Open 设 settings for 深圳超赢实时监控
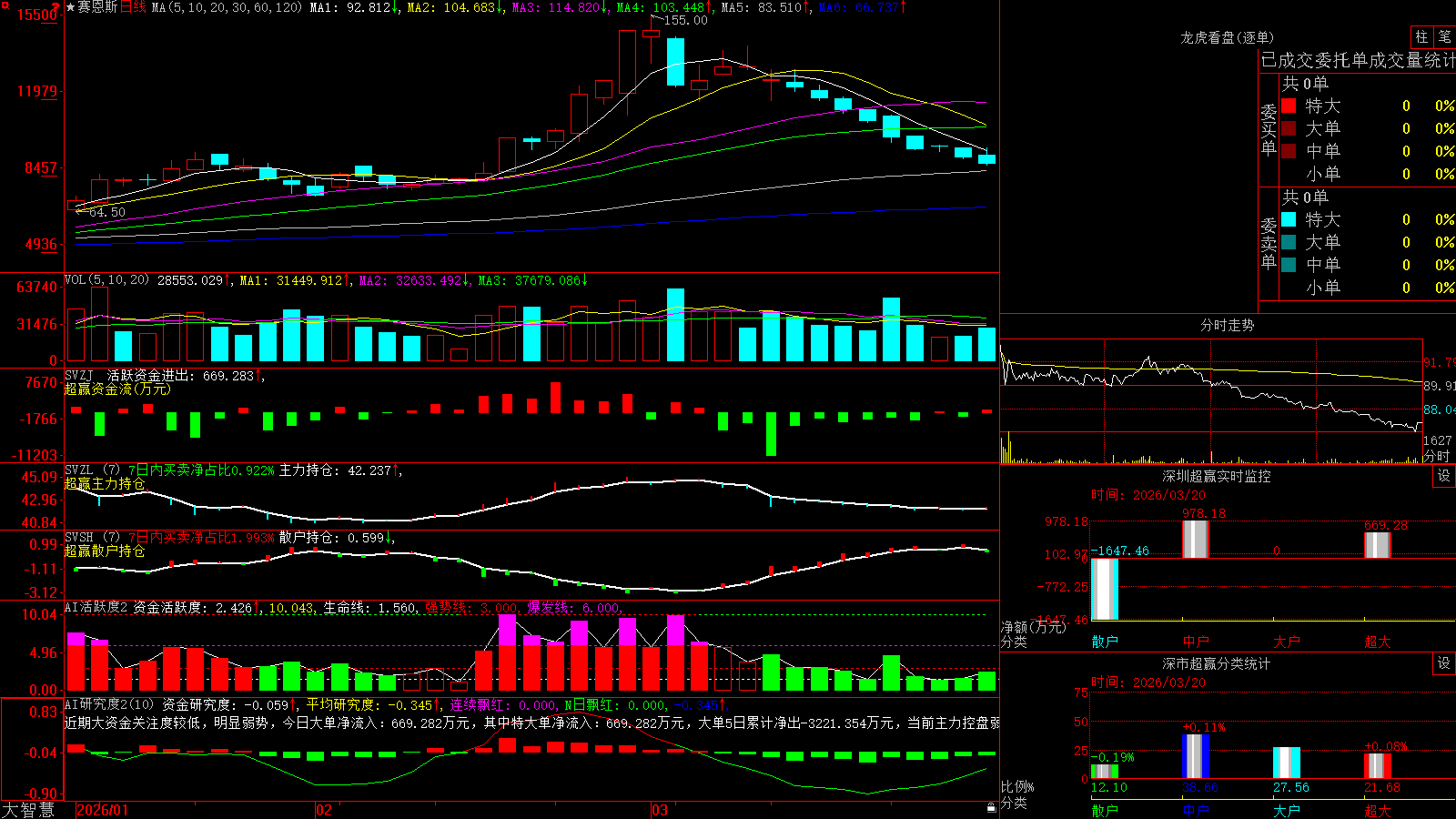Screen dimensions: 1456x819 (x=1444, y=476)
